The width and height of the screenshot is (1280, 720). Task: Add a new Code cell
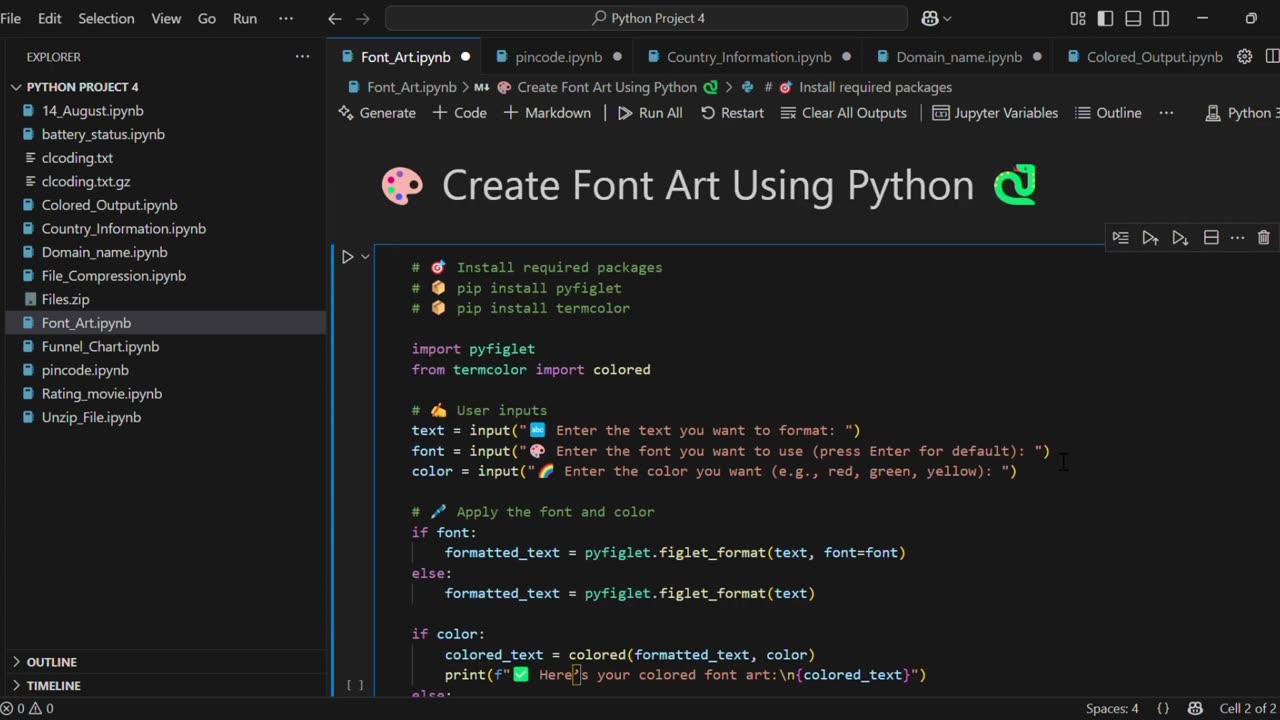pos(460,113)
